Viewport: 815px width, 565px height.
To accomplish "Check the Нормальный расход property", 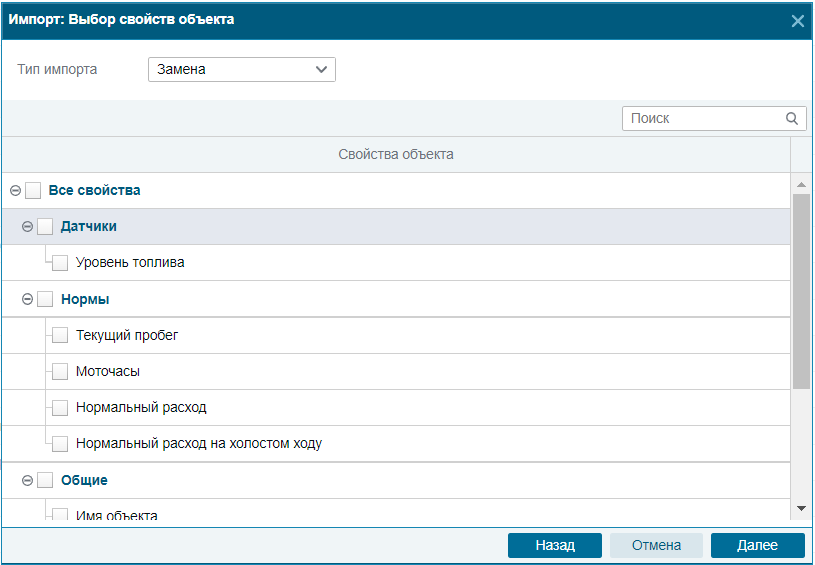I will click(x=60, y=408).
